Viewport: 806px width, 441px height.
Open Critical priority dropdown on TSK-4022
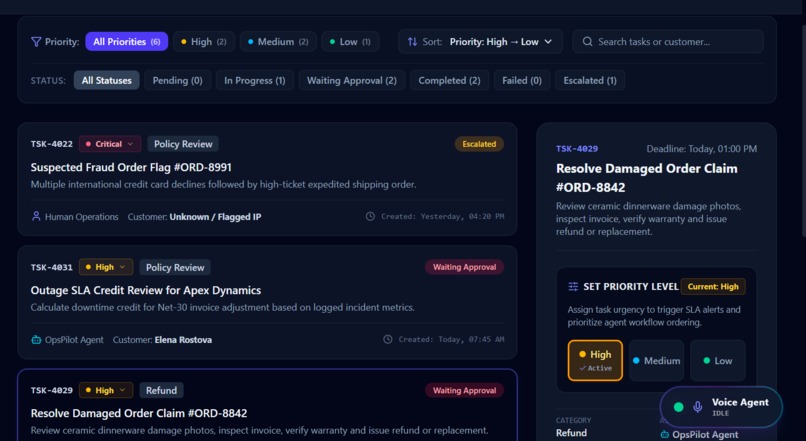point(109,144)
